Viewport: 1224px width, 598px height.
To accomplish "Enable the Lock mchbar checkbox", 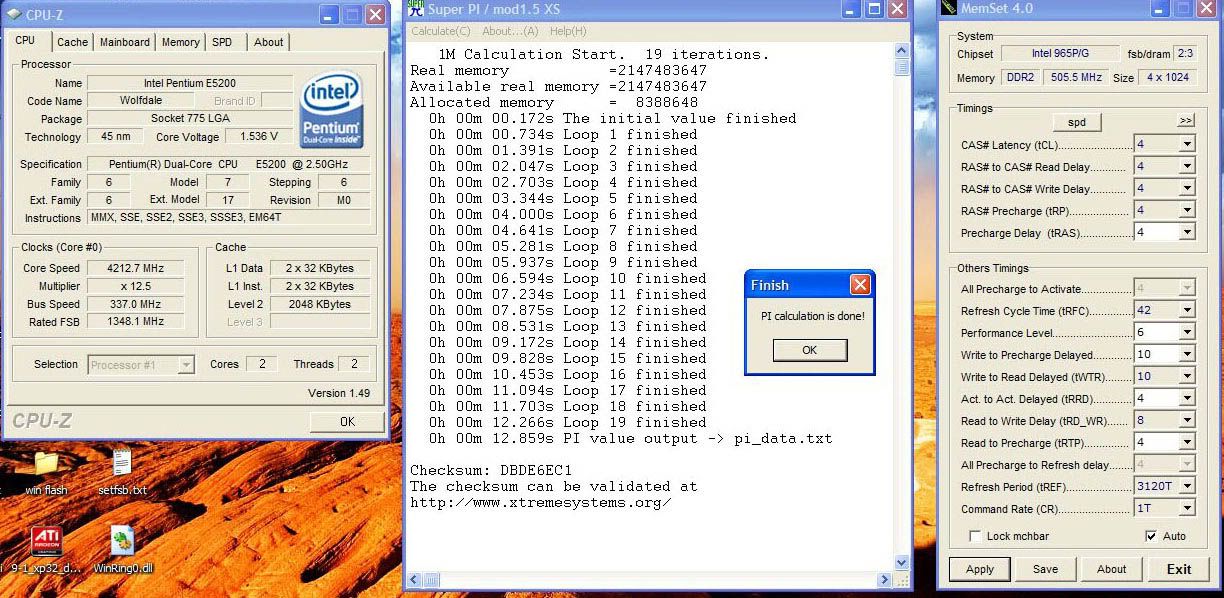I will point(975,536).
